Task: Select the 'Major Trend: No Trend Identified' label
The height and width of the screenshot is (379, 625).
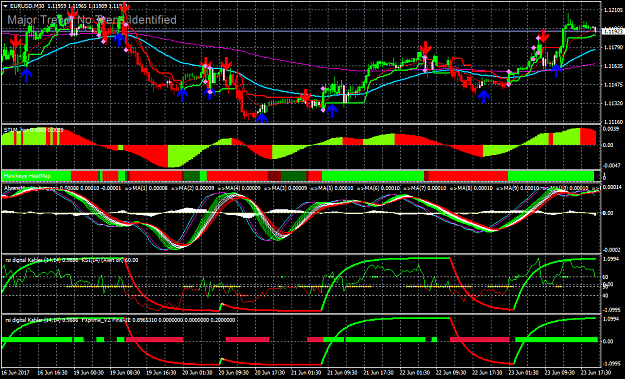Action: (x=92, y=20)
